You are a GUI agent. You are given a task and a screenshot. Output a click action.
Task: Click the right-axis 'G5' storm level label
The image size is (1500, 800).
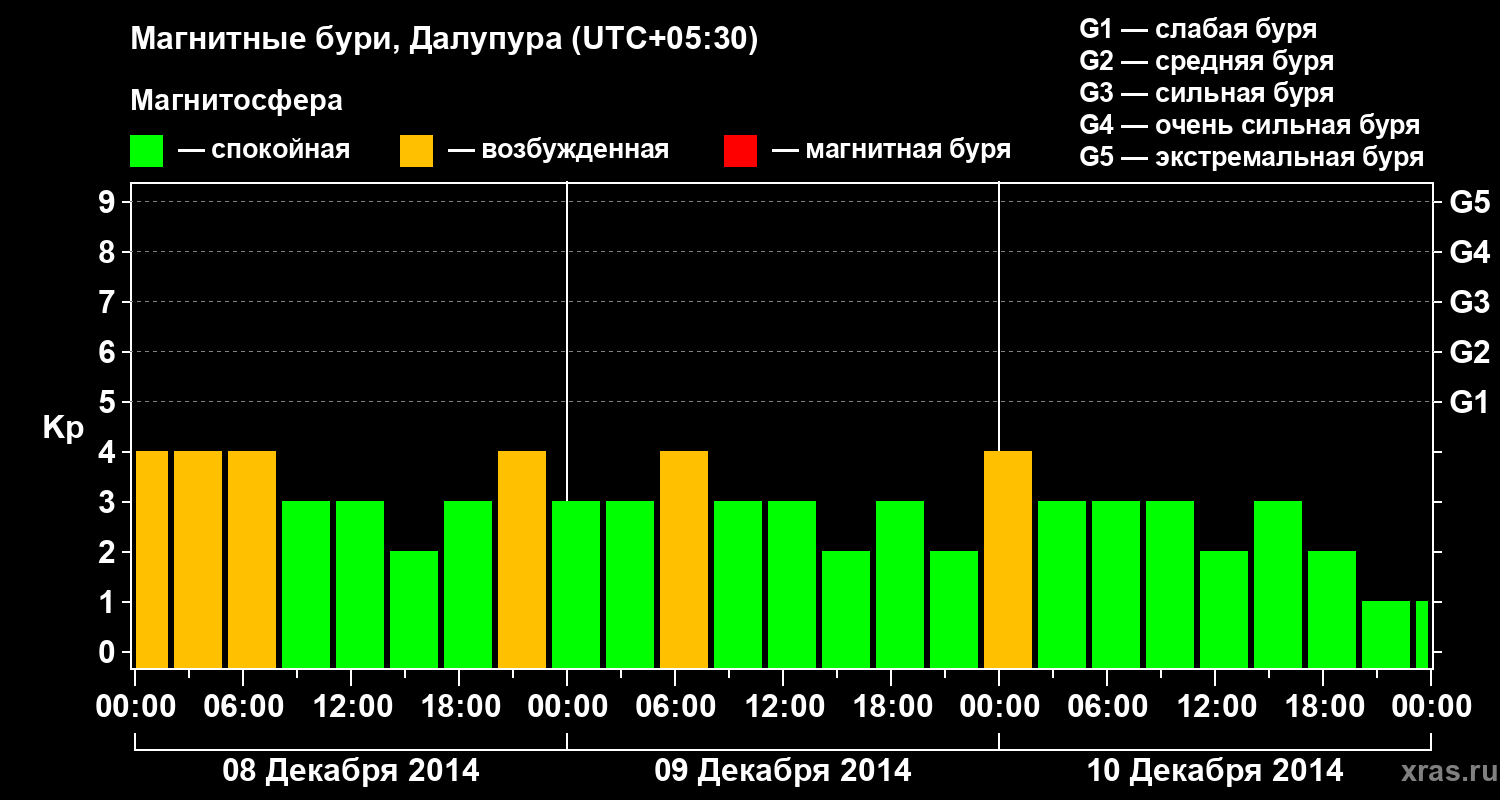[1470, 202]
